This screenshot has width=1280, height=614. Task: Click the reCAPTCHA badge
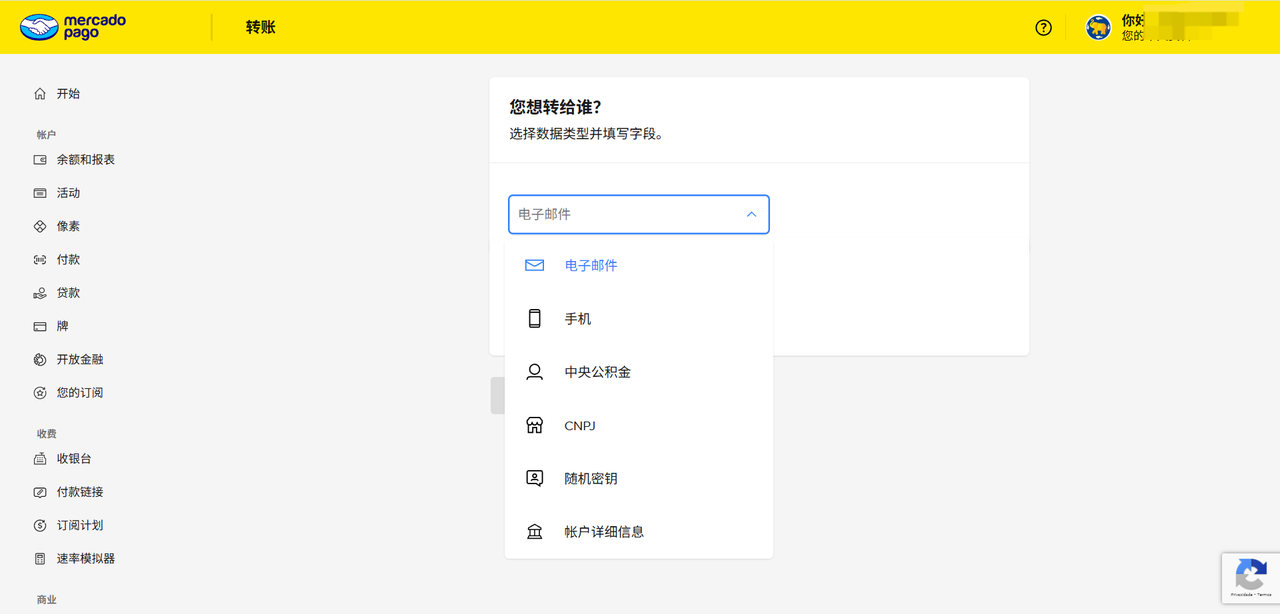1250,577
